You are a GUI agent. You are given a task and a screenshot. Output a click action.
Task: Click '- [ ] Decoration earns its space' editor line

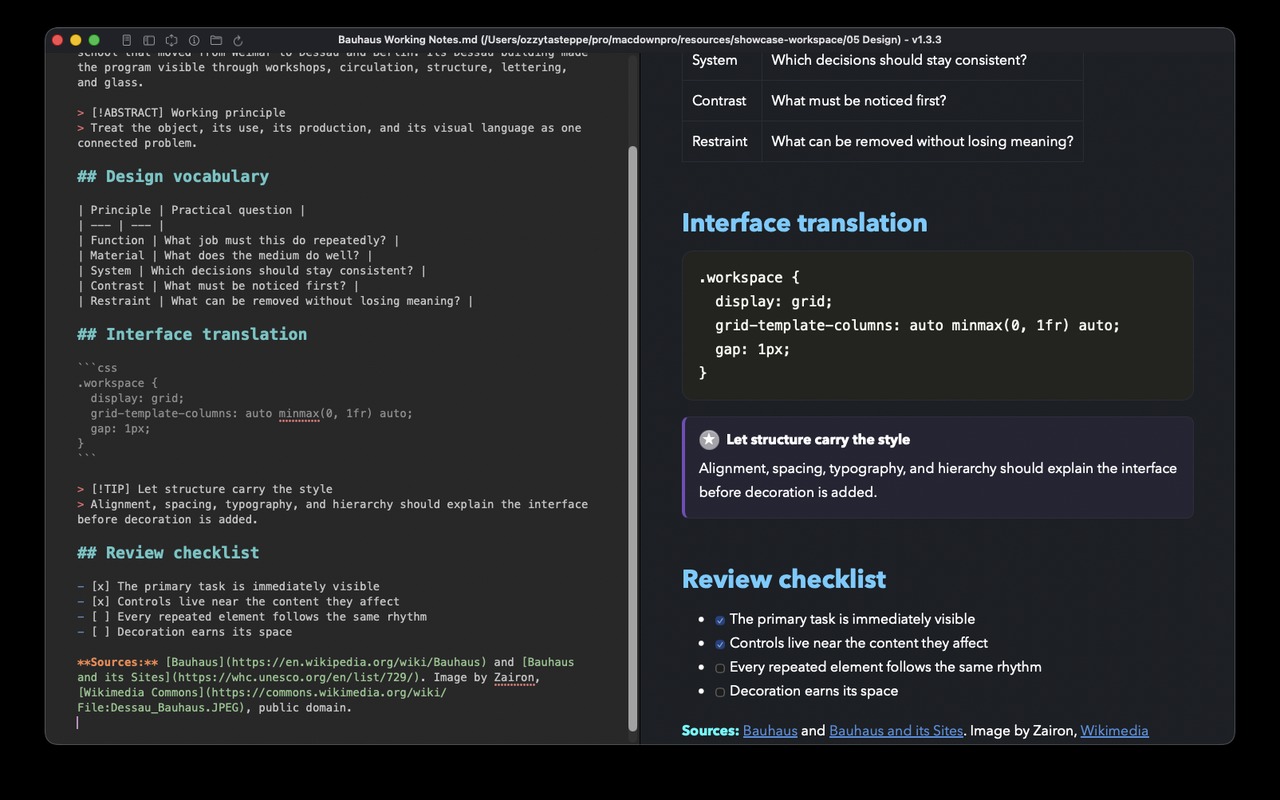click(x=184, y=632)
